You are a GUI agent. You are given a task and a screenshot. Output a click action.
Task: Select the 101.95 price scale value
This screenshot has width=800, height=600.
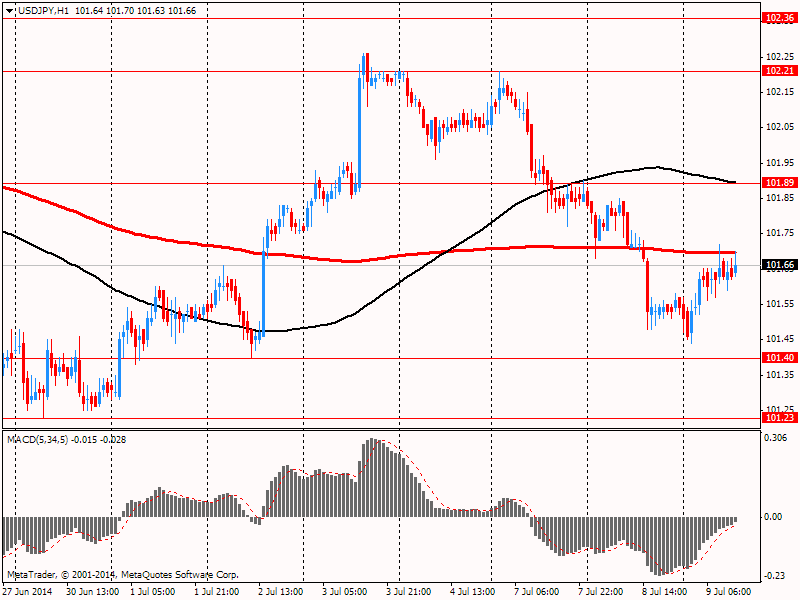(780, 163)
